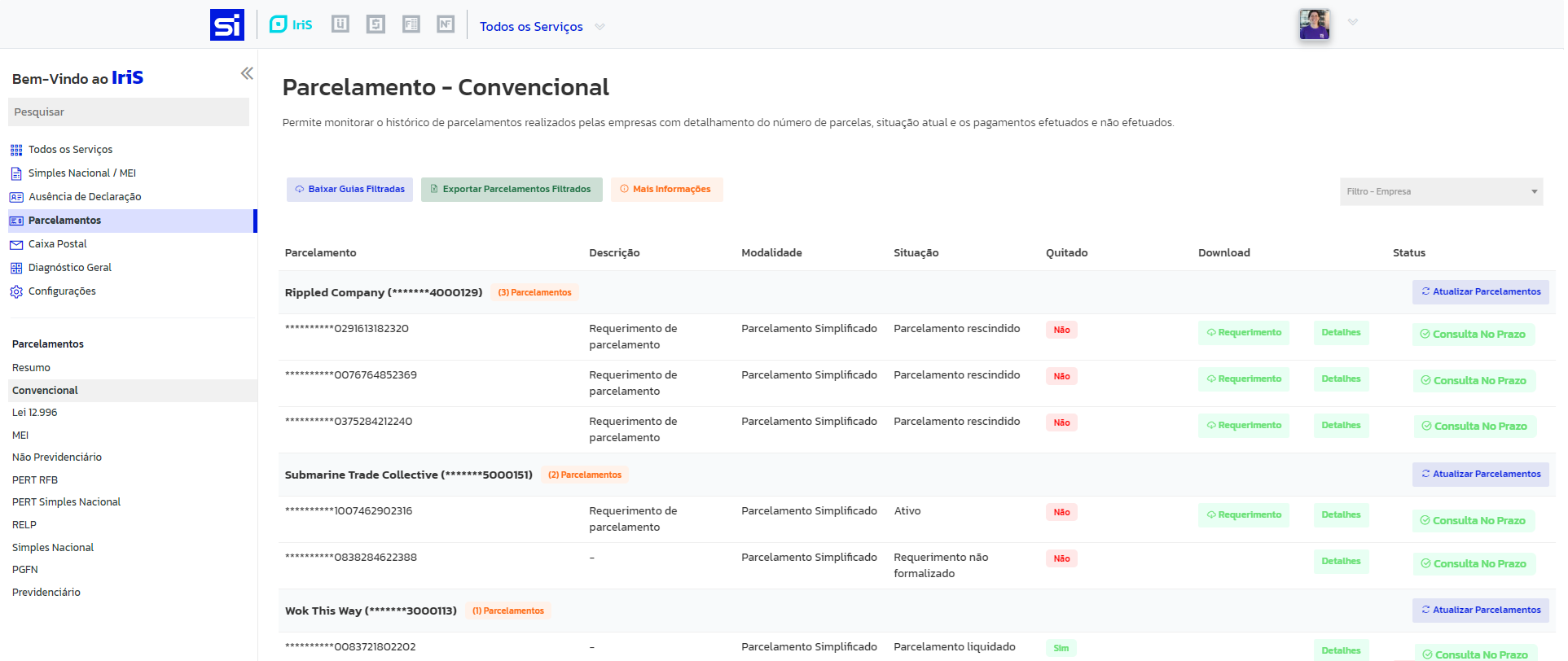The image size is (1568, 661).
Task: Collapse the sidebar with double-chevron icon
Action: point(247,73)
